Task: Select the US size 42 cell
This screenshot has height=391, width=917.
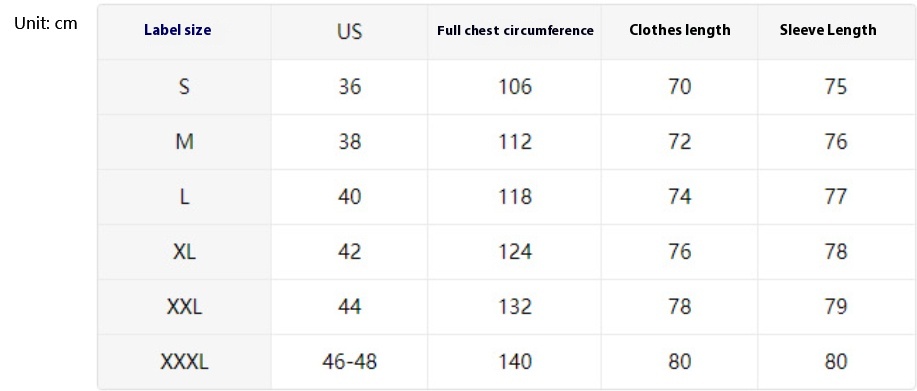Action: coord(350,252)
